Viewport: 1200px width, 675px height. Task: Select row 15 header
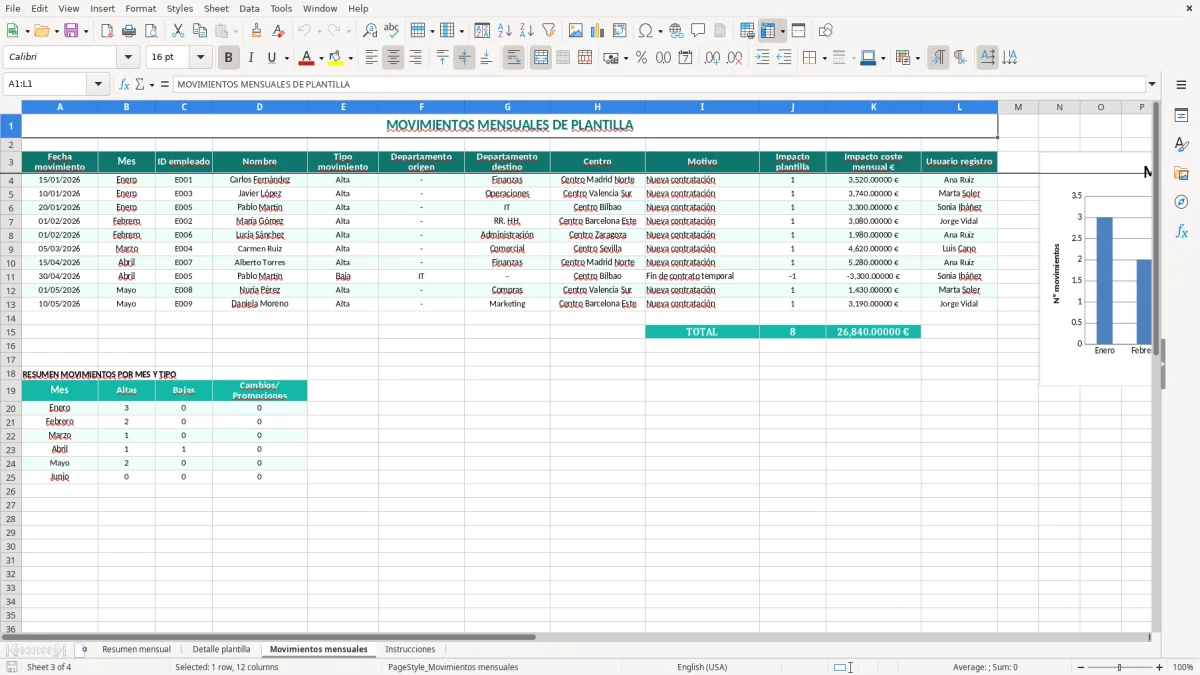[10, 332]
